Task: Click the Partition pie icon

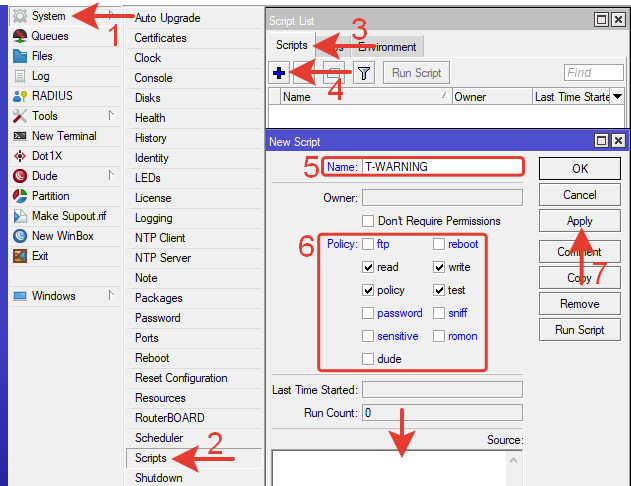Action: 20,196
